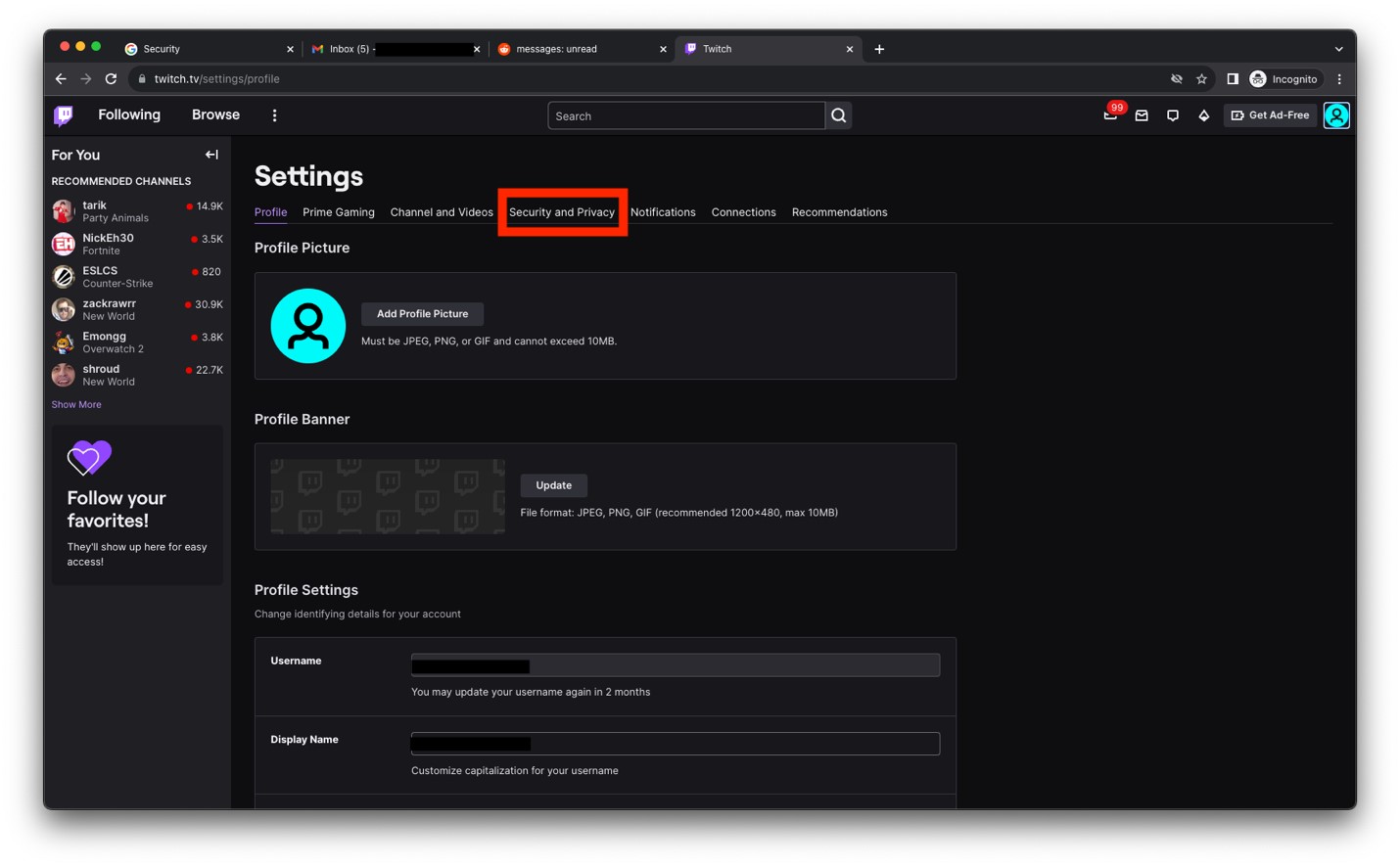This screenshot has height=867, width=1400.
Task: Click the profile banner preview thumbnail
Action: coord(388,497)
